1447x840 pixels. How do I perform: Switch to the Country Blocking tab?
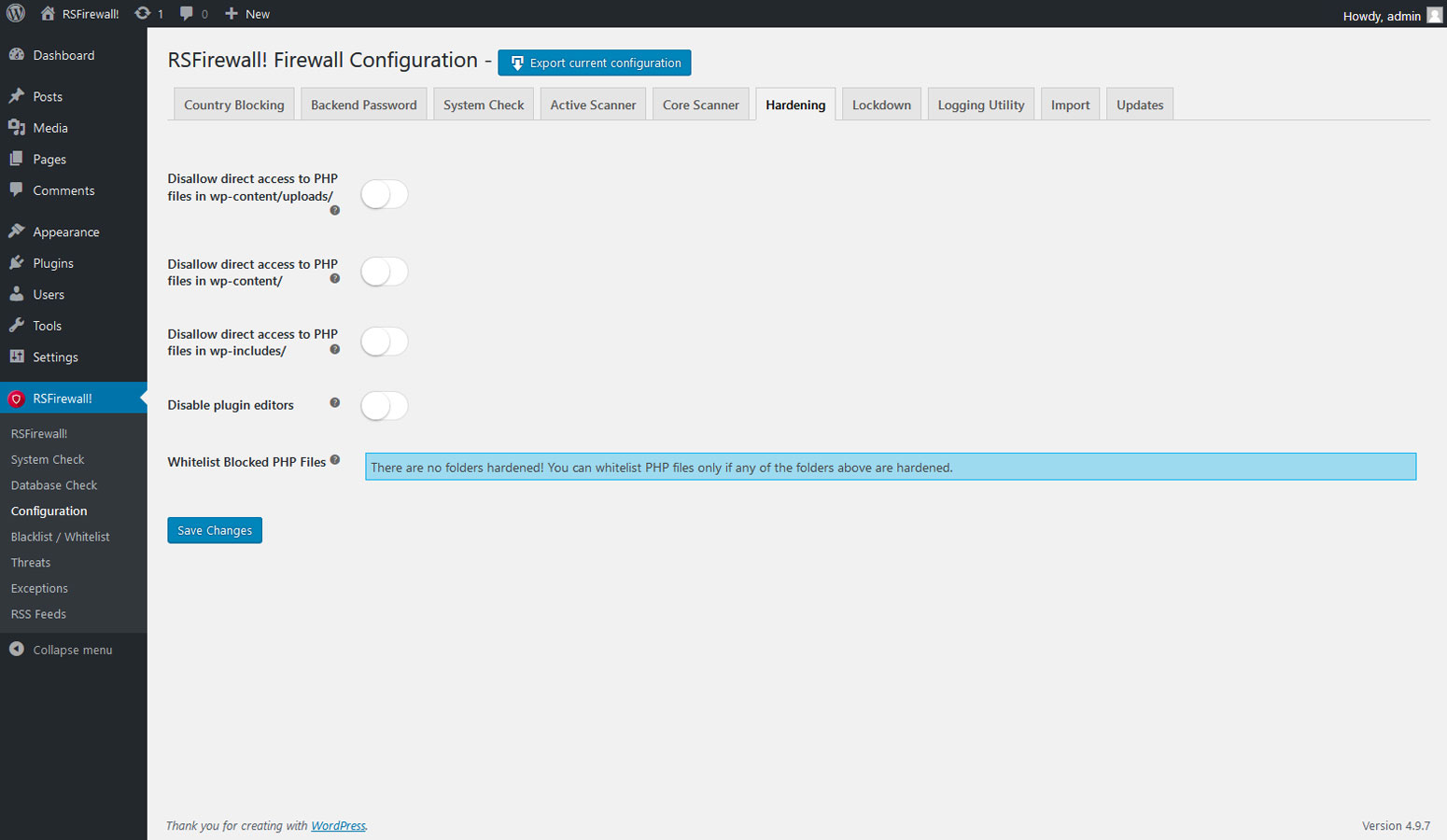(234, 105)
